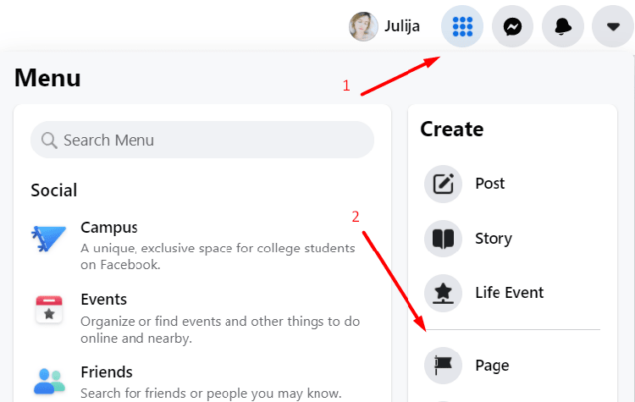Open the Friends entry title

tap(107, 372)
